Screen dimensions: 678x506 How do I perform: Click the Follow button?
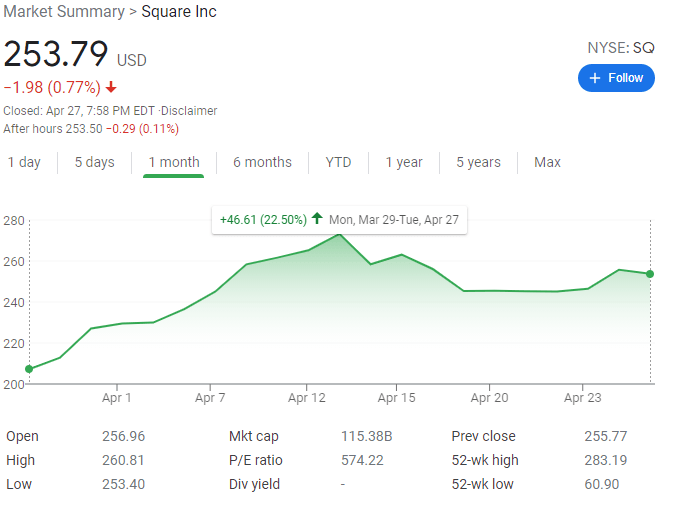point(616,78)
